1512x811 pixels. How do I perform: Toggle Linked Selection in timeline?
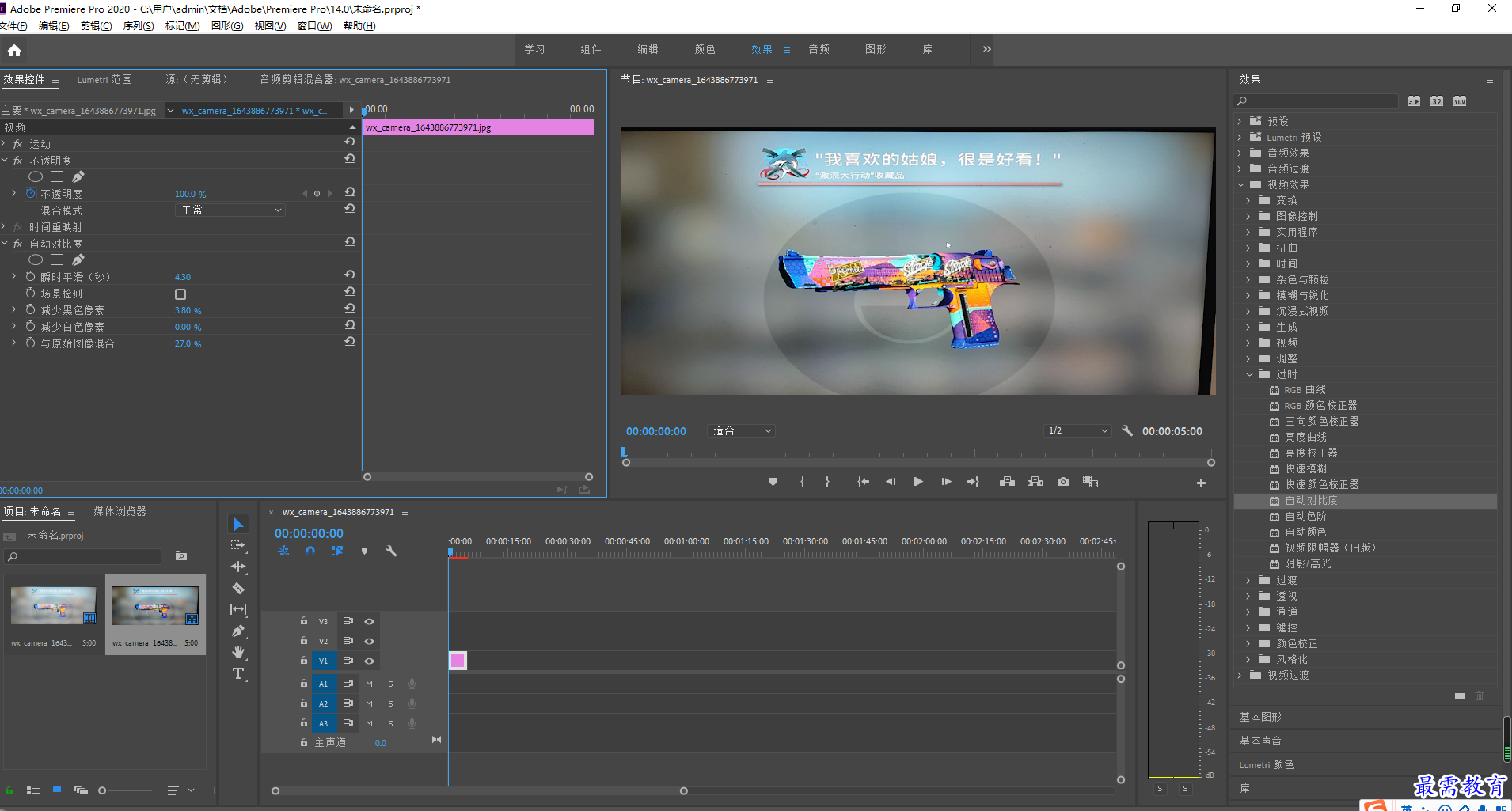pos(337,551)
